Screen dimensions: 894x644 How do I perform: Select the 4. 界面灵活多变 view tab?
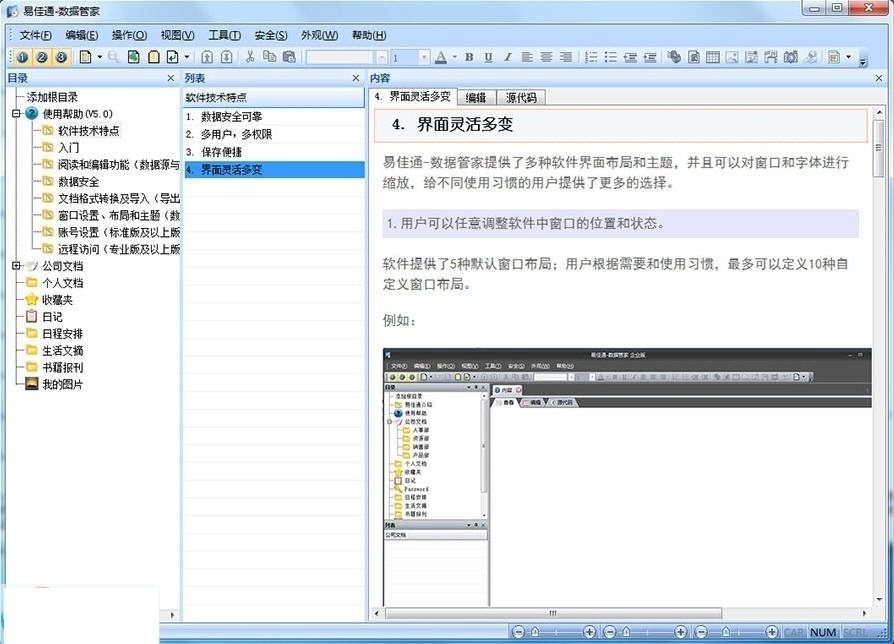pyautogui.click(x=413, y=97)
